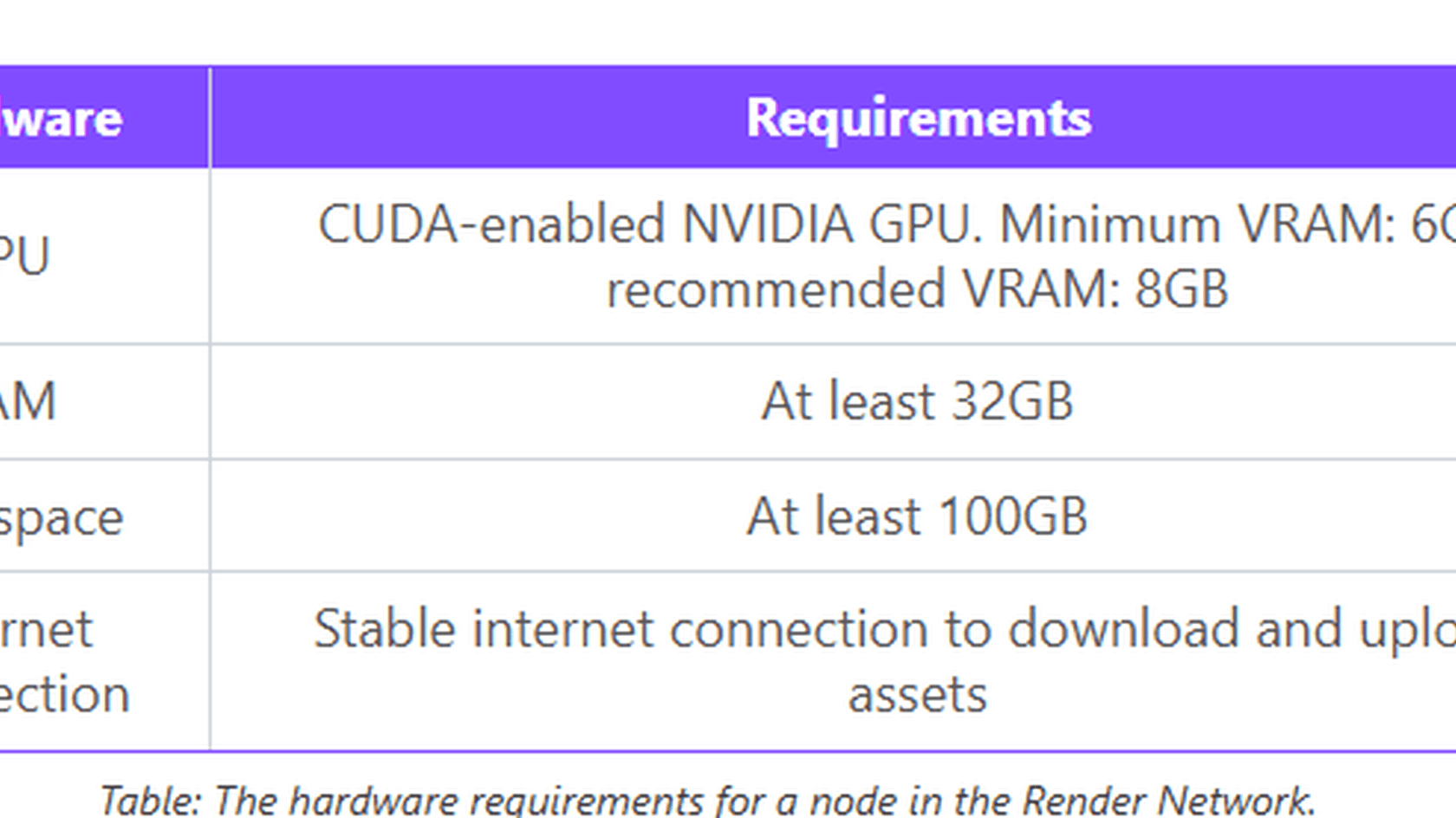Click the cut-off "ection" row label text

(x=64, y=695)
